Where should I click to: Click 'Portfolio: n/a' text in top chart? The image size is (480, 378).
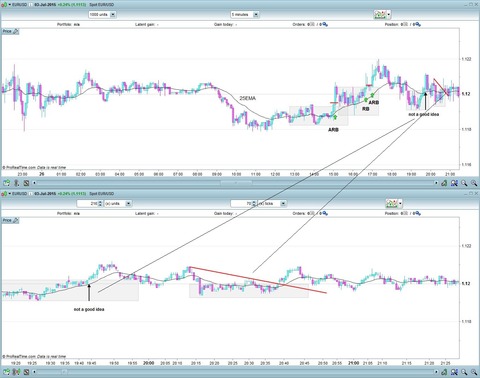pos(68,24)
